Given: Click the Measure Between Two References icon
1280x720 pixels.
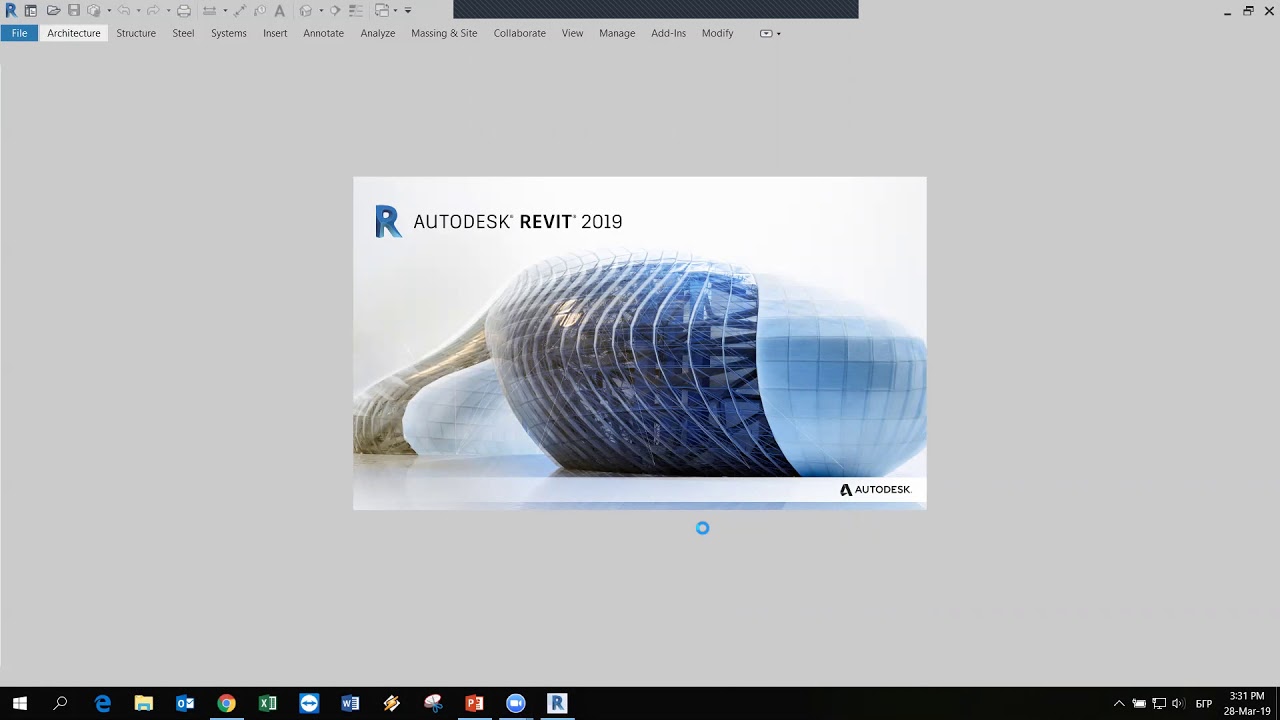Looking at the screenshot, I should [x=210, y=10].
